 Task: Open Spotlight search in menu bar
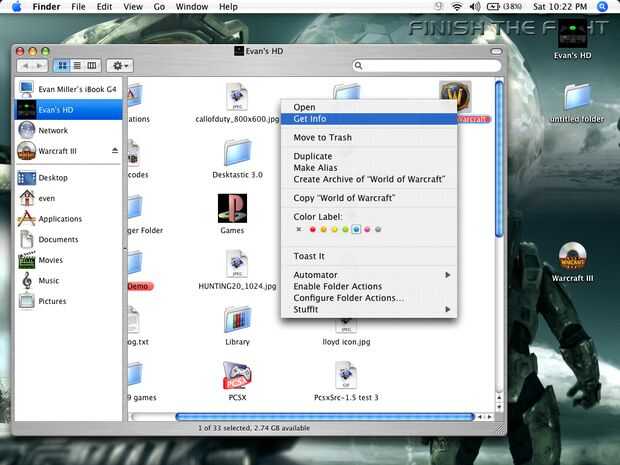(x=602, y=7)
